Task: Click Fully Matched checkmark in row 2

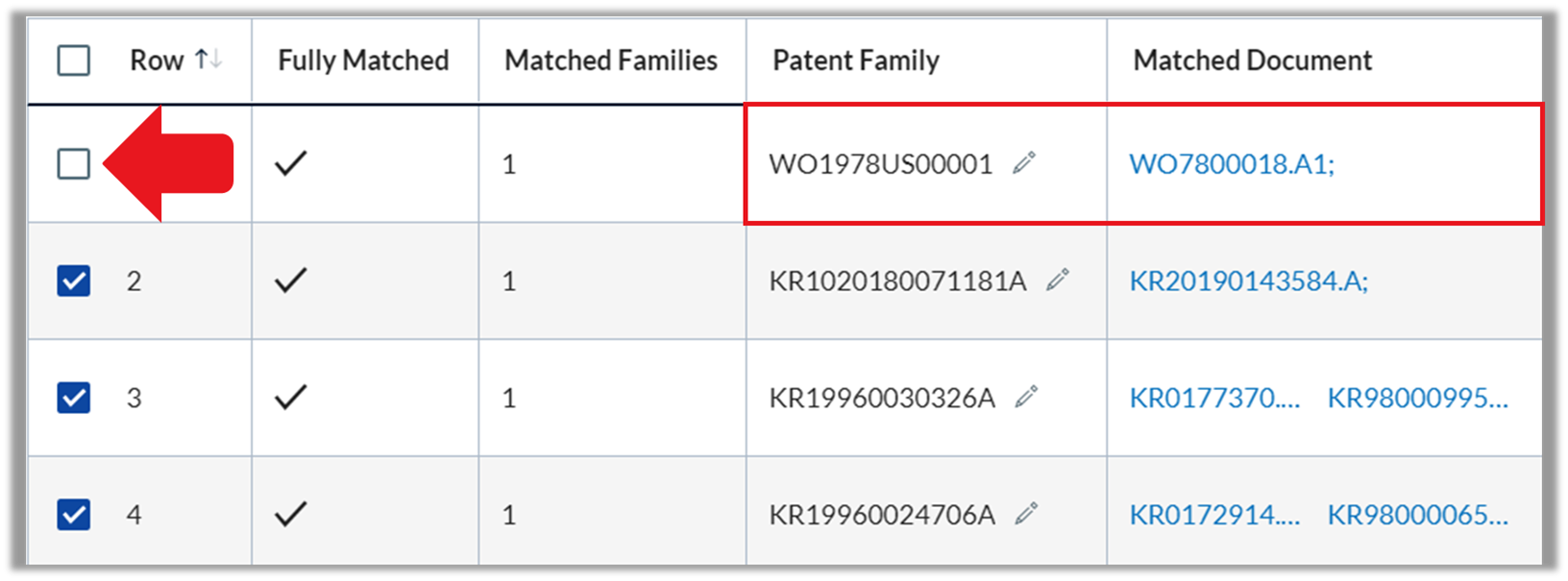Action: [x=290, y=280]
